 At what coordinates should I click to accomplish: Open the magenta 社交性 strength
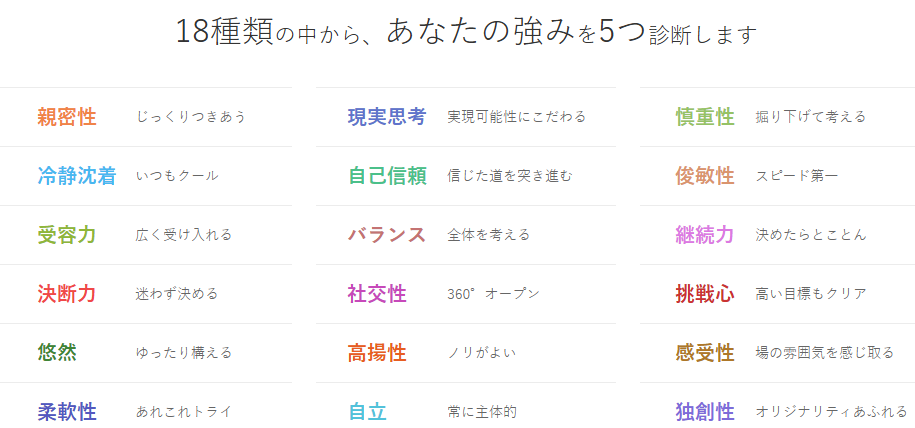coord(377,294)
